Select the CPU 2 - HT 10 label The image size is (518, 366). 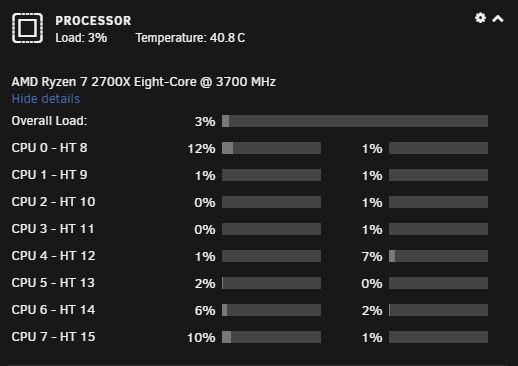pos(53,202)
